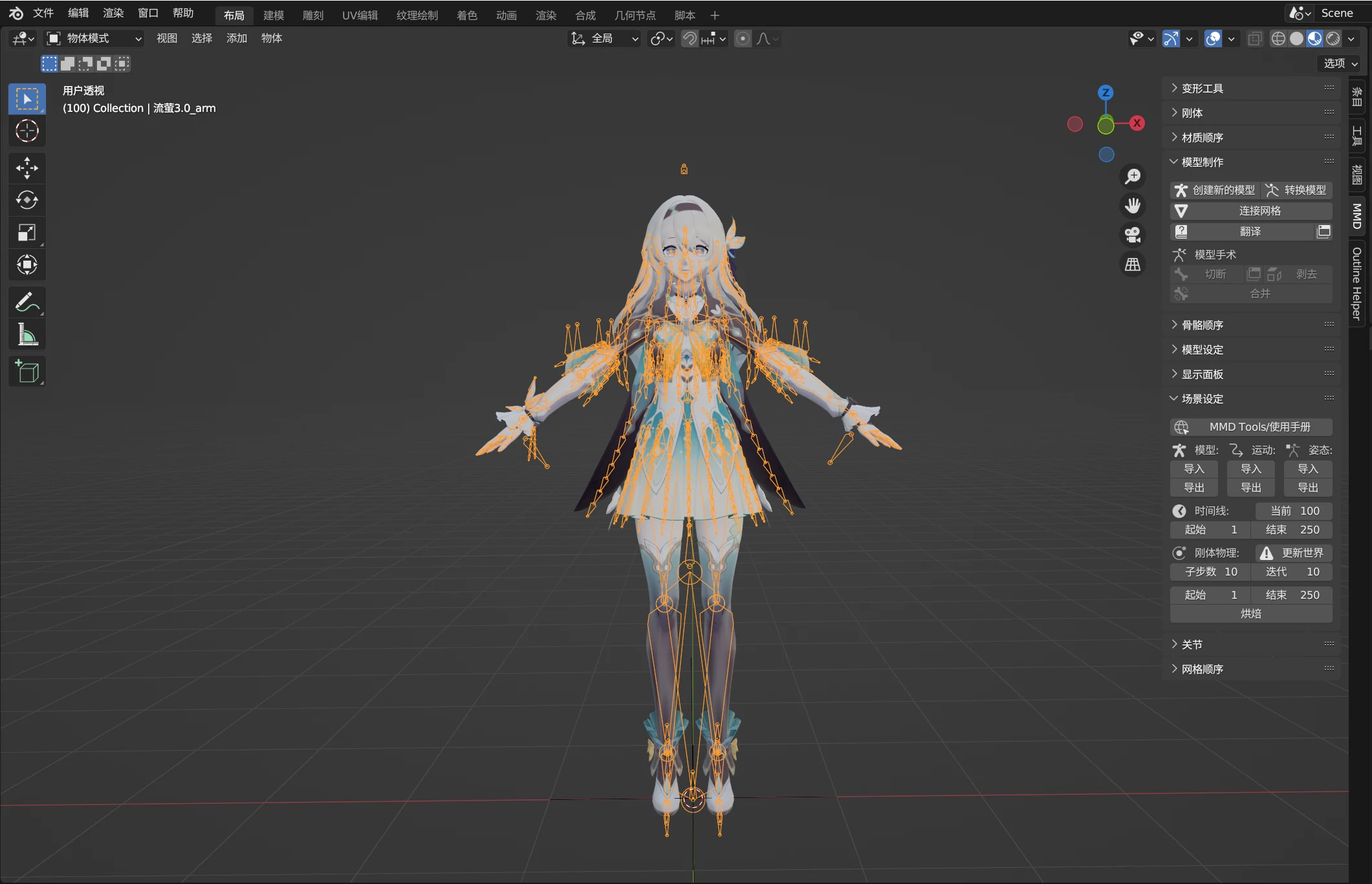Expand the 骨骼顺序 panel
1372x884 pixels.
1202,325
